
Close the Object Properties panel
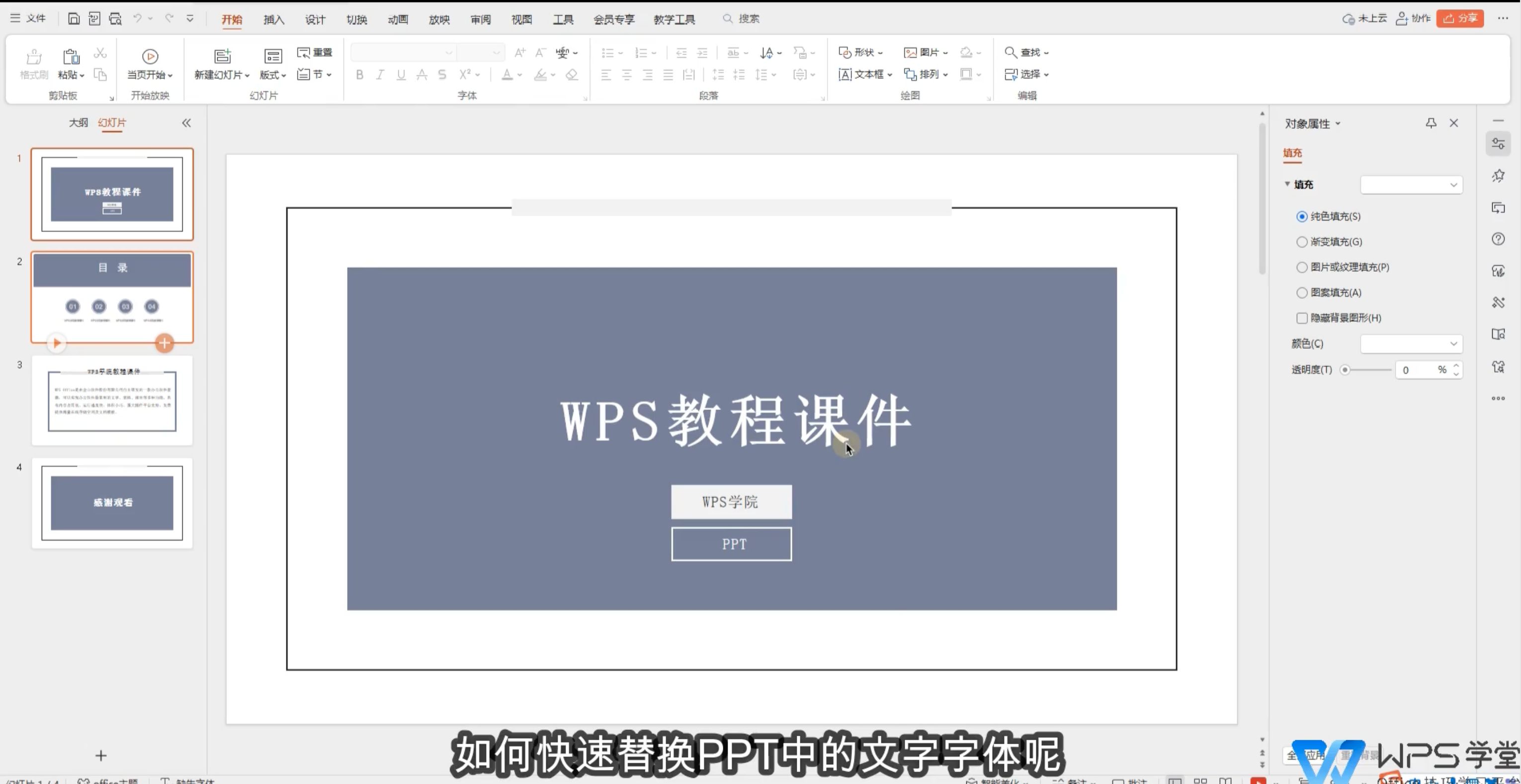coord(1454,123)
